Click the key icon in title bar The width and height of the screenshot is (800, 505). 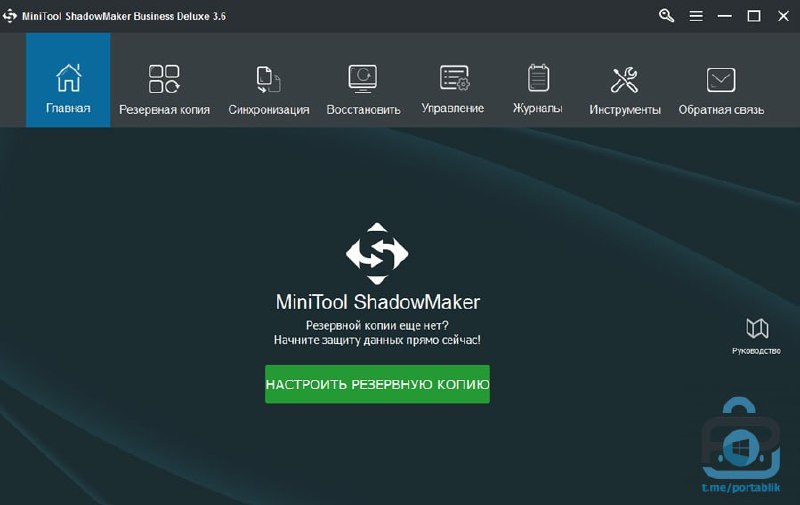(x=666, y=16)
